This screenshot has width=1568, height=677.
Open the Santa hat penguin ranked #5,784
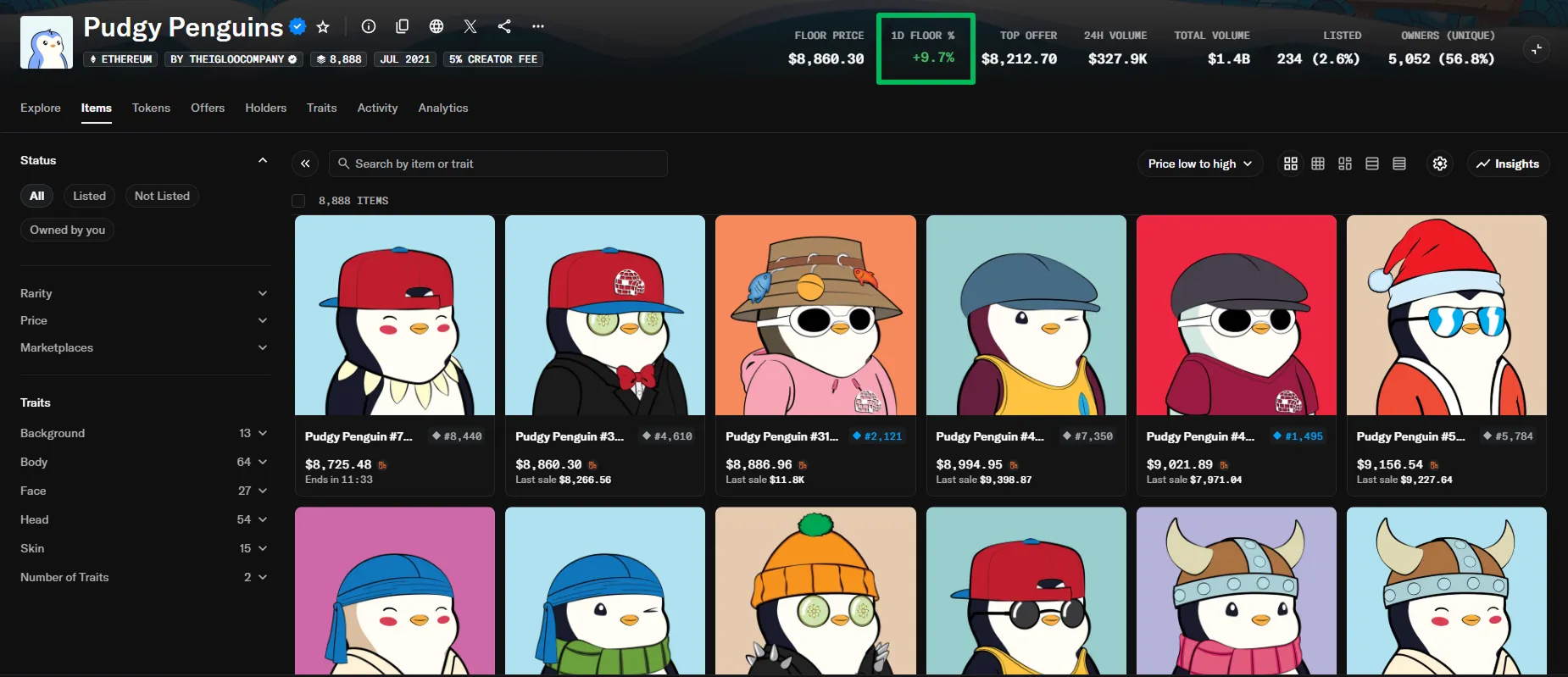[x=1447, y=355]
